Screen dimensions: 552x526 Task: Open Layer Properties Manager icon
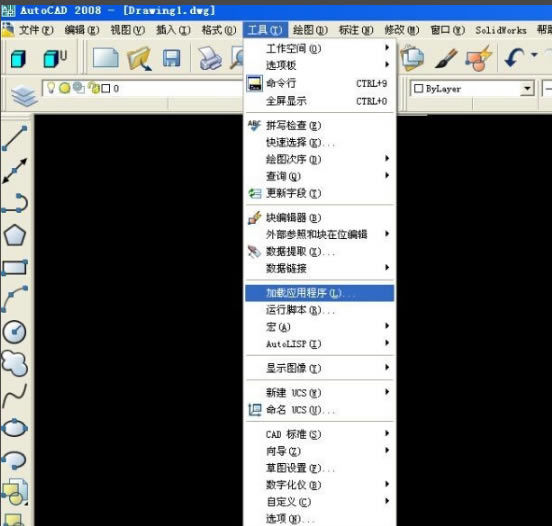coord(23,96)
